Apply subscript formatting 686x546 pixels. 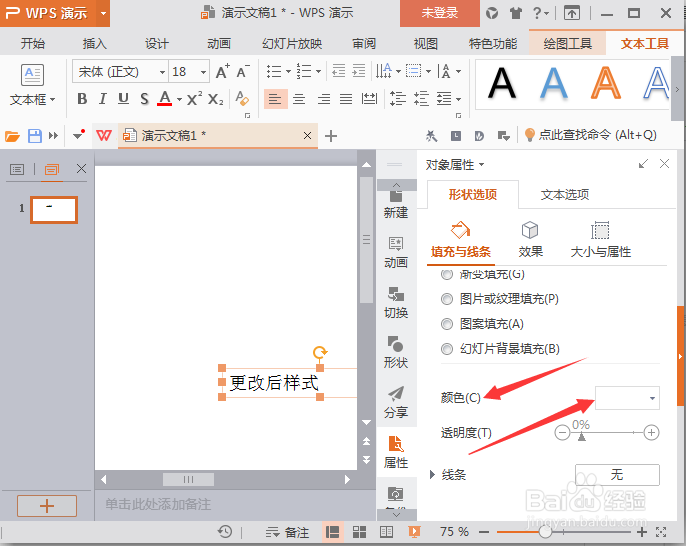pyautogui.click(x=215, y=99)
